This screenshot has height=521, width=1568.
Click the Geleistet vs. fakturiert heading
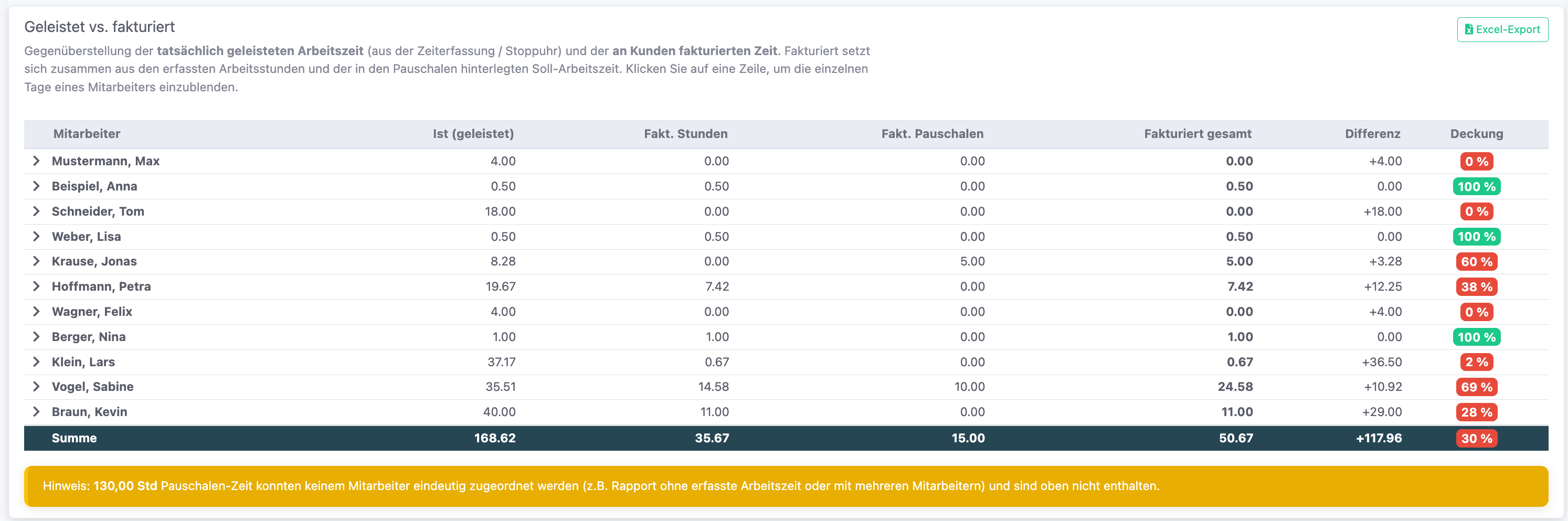point(99,27)
